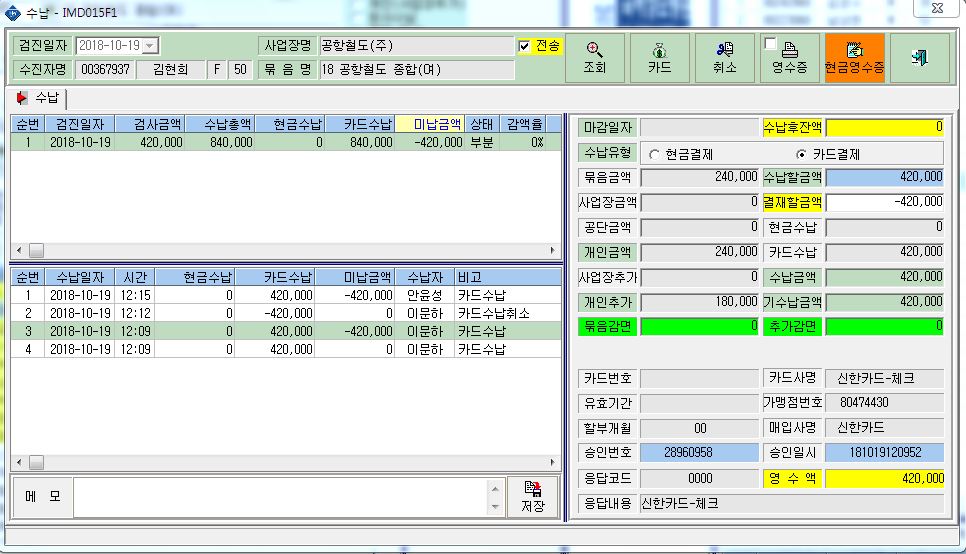This screenshot has width=966, height=554.
Task: Expand the 검진일자 date dropdown
Action: pos(150,46)
